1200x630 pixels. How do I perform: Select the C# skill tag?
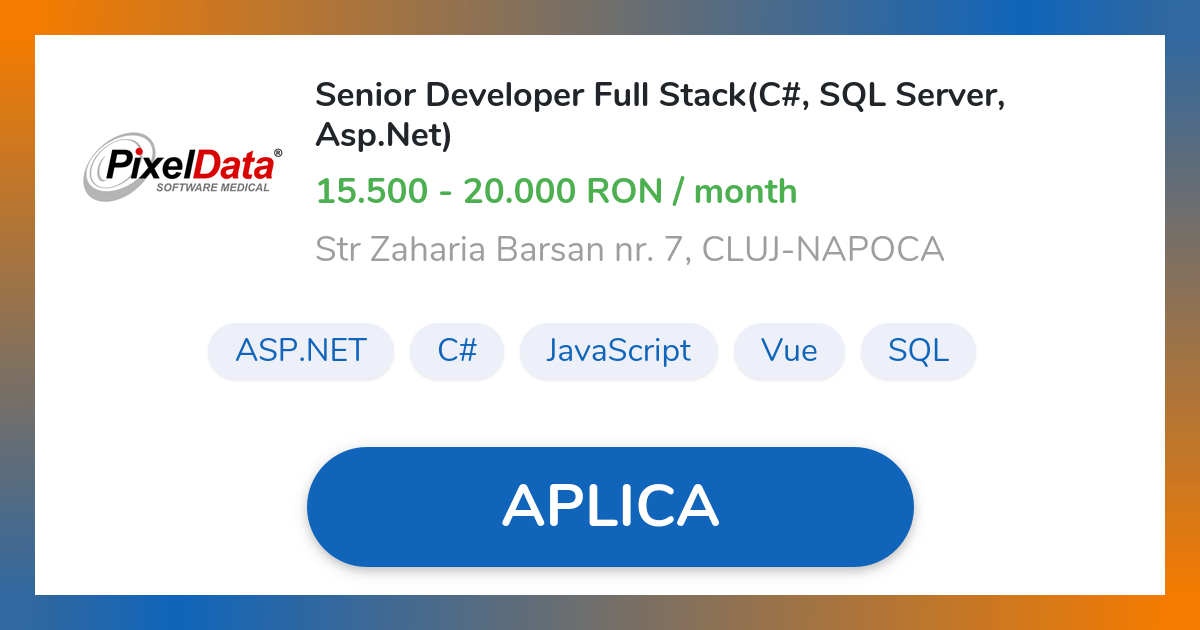point(457,351)
